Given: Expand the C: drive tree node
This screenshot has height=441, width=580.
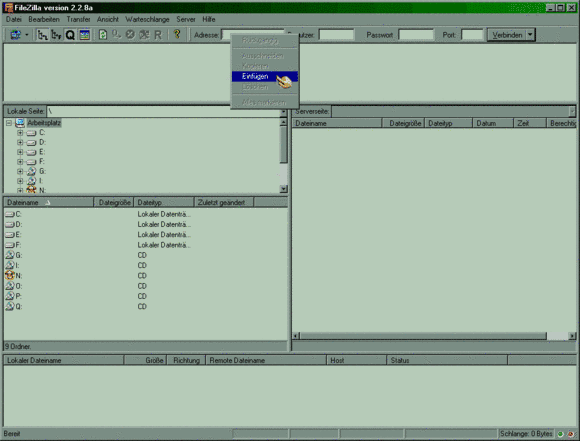Looking at the screenshot, I should [x=20, y=133].
